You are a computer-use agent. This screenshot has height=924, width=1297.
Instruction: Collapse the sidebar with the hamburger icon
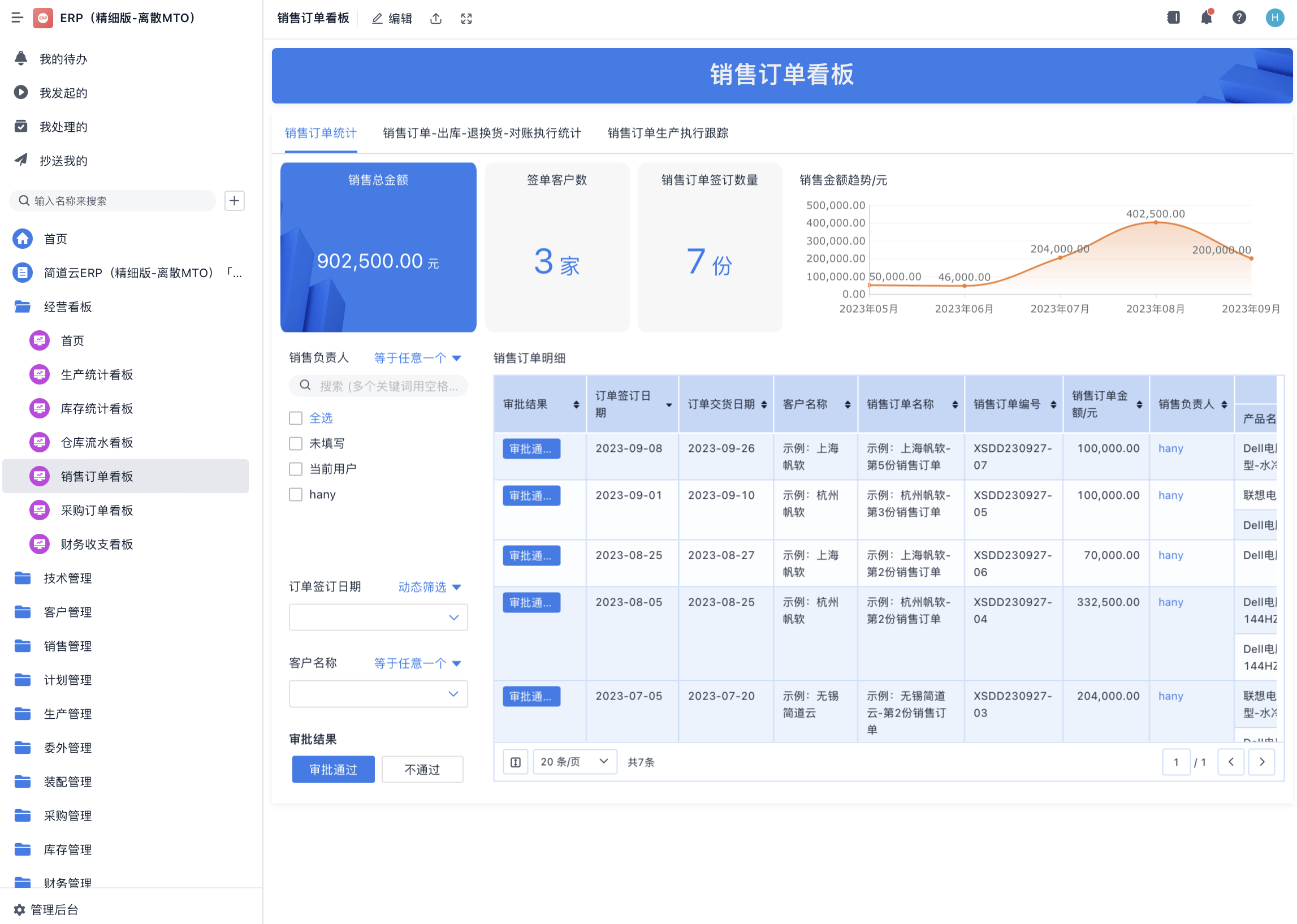[x=16, y=18]
